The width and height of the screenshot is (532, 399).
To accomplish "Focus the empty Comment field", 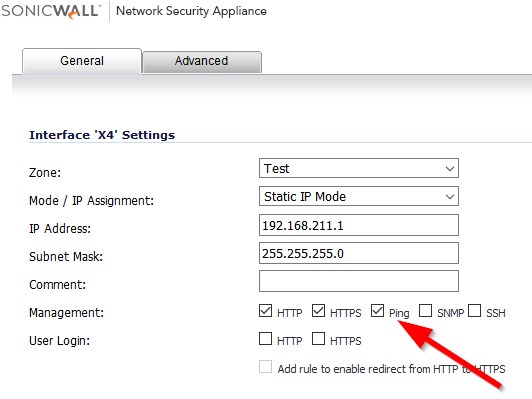I will click(359, 281).
